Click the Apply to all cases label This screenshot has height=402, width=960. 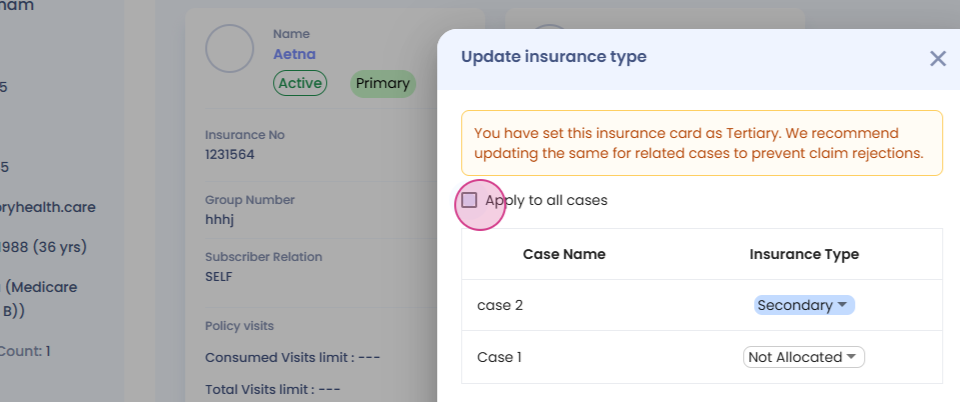(546, 200)
